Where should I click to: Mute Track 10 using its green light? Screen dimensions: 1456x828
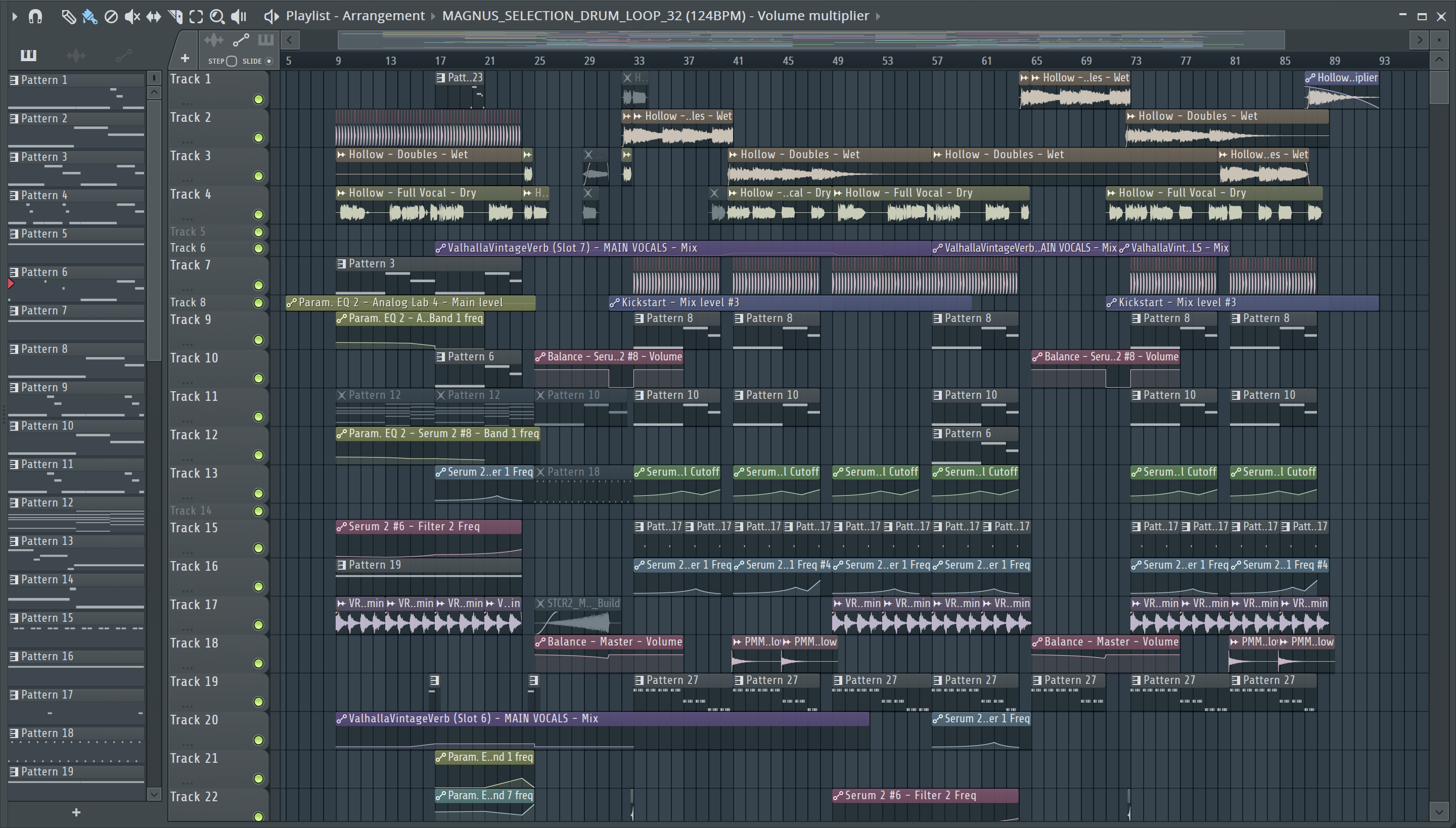(x=258, y=378)
